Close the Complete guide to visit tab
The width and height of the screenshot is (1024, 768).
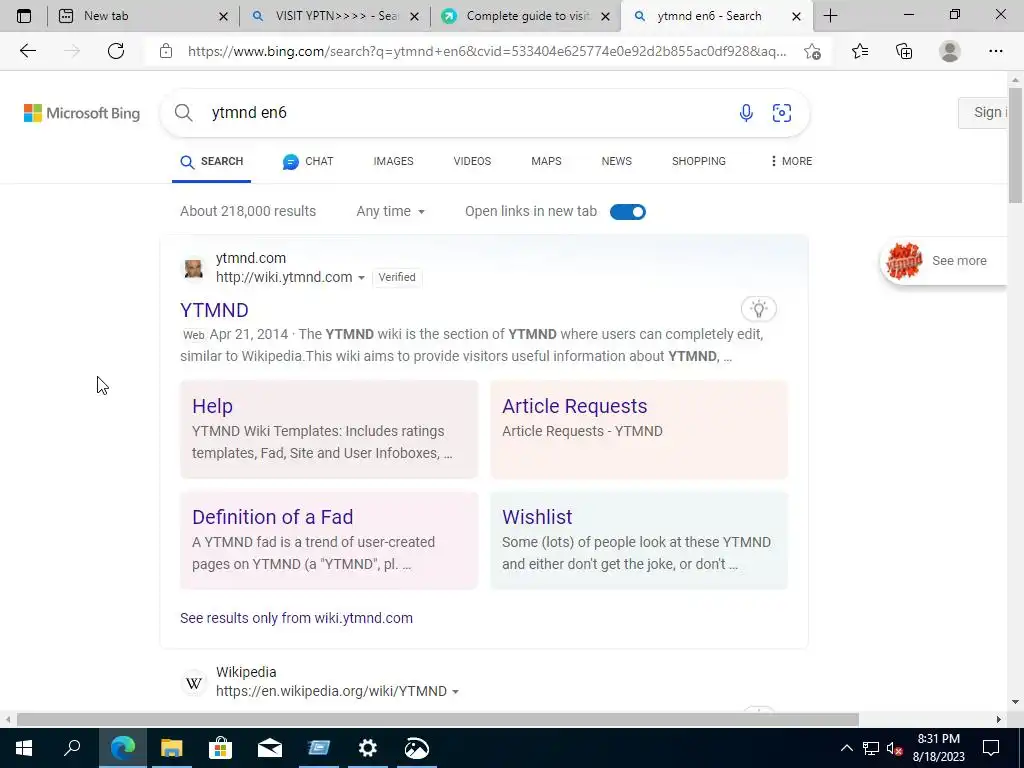point(605,16)
